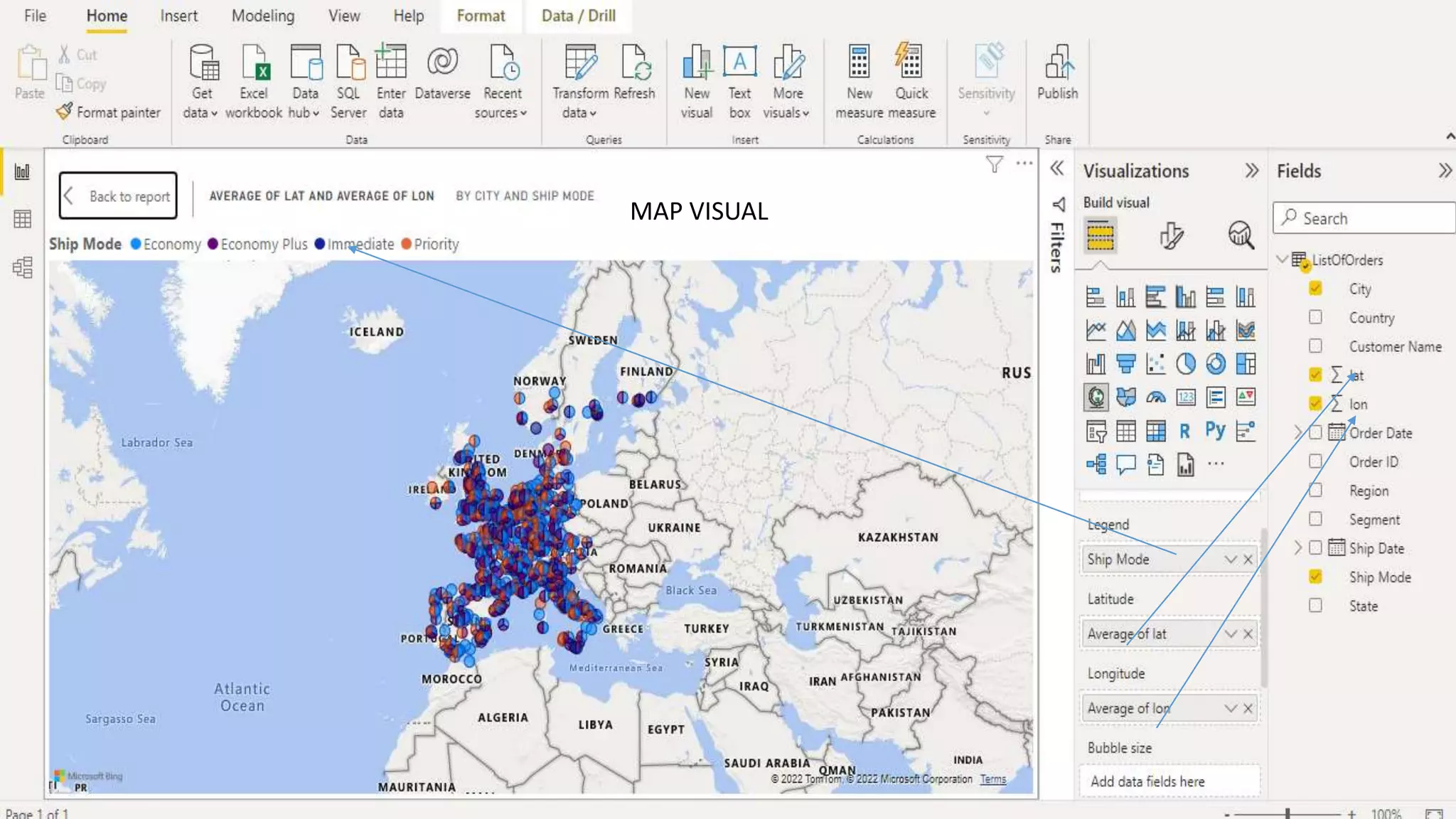1456x819 pixels.
Task: Remove Ship Mode from Legend well
Action: (1248, 559)
